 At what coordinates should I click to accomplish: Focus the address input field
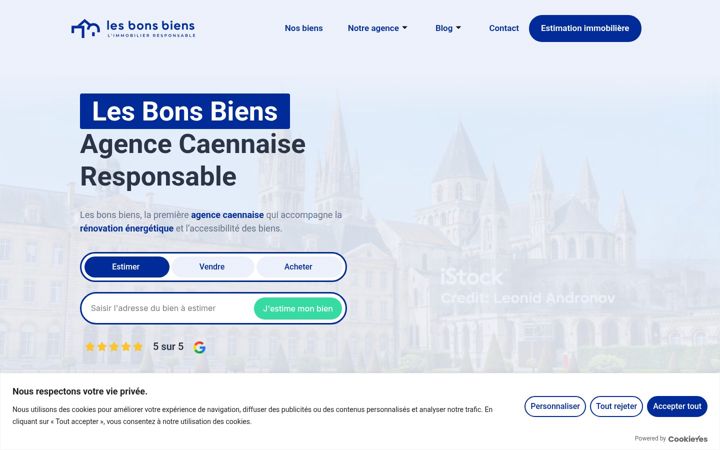coord(169,308)
